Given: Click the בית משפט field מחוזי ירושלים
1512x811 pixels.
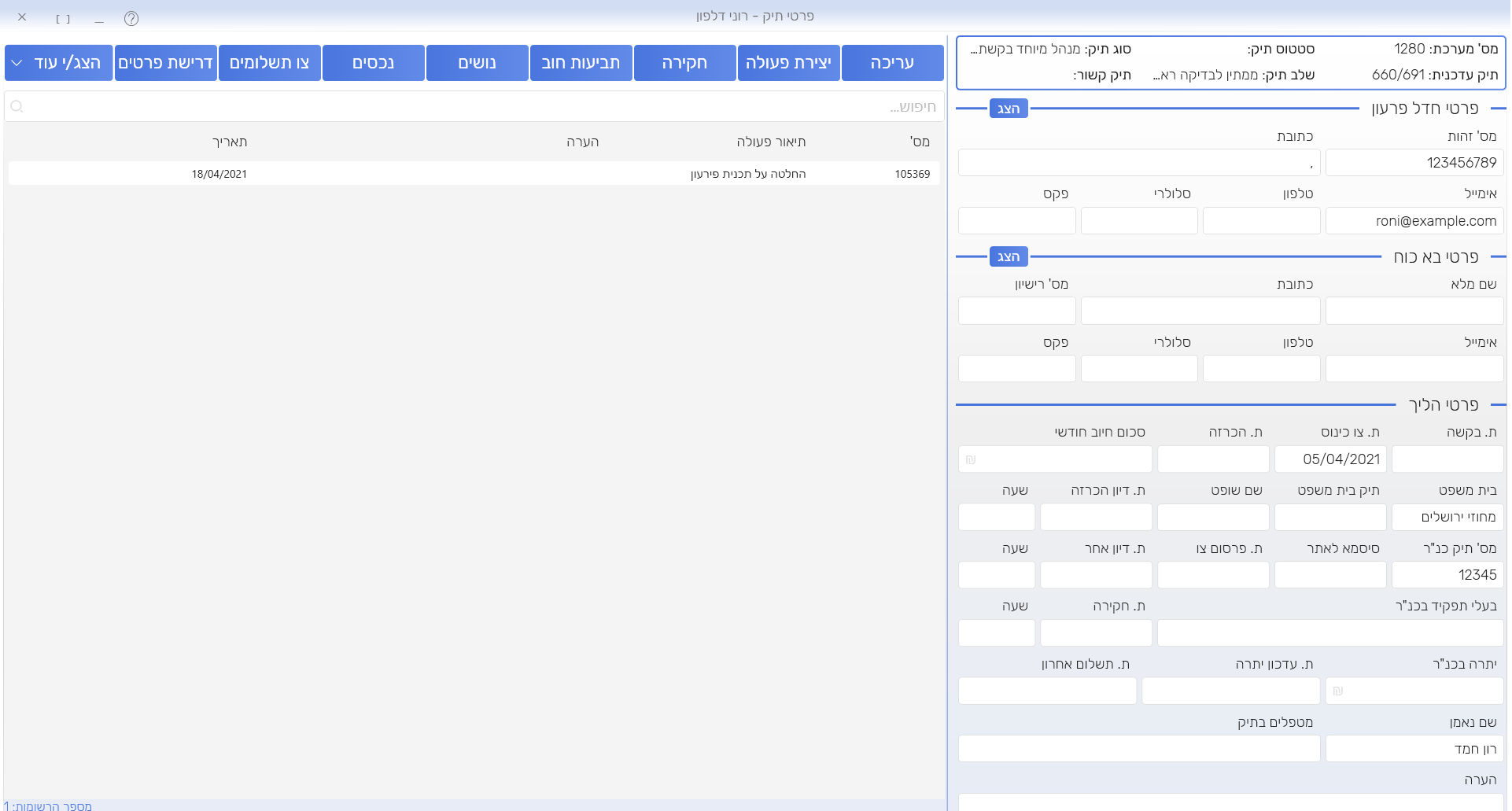Looking at the screenshot, I should point(1447,518).
